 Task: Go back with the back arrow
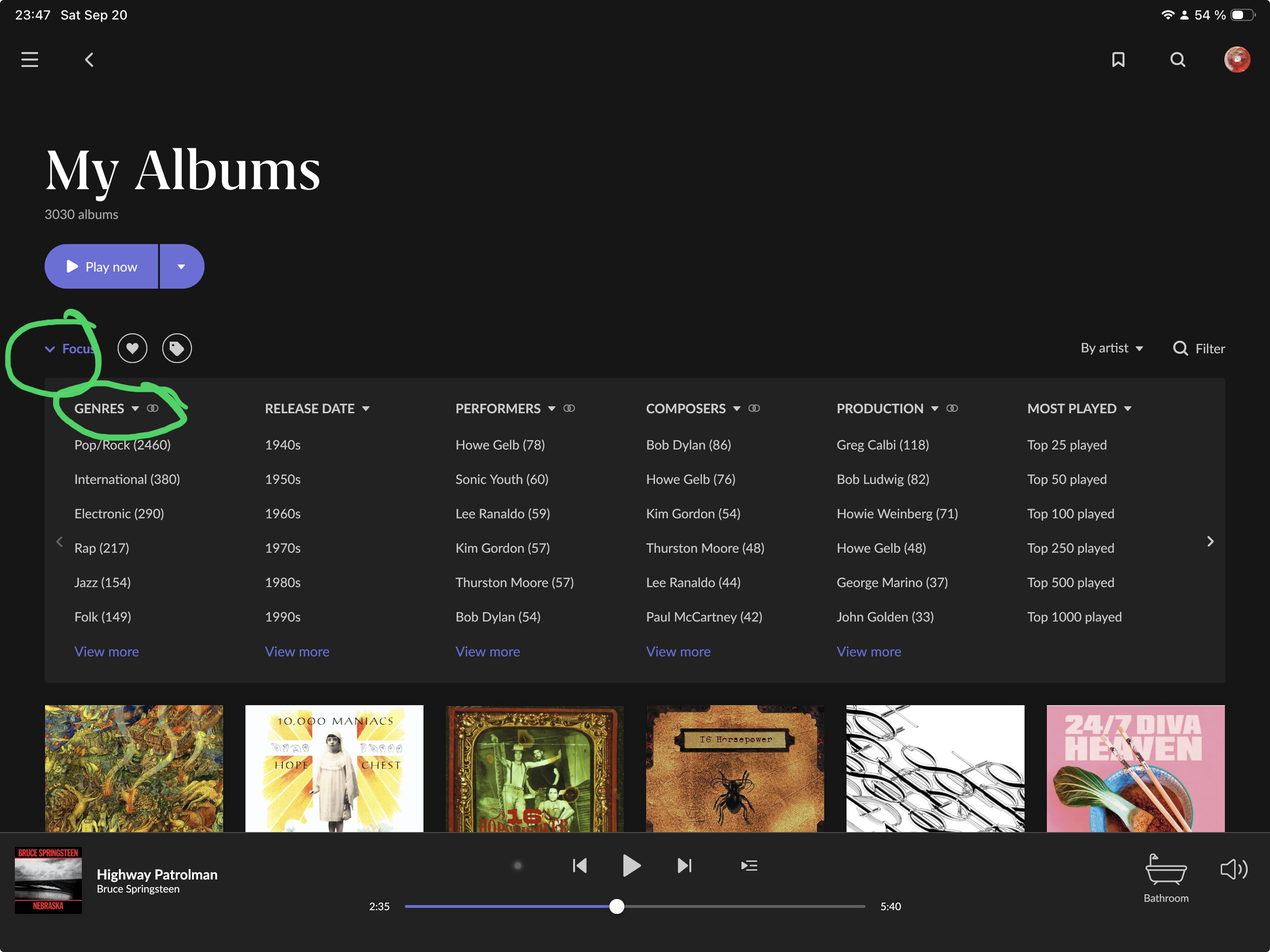click(x=89, y=59)
